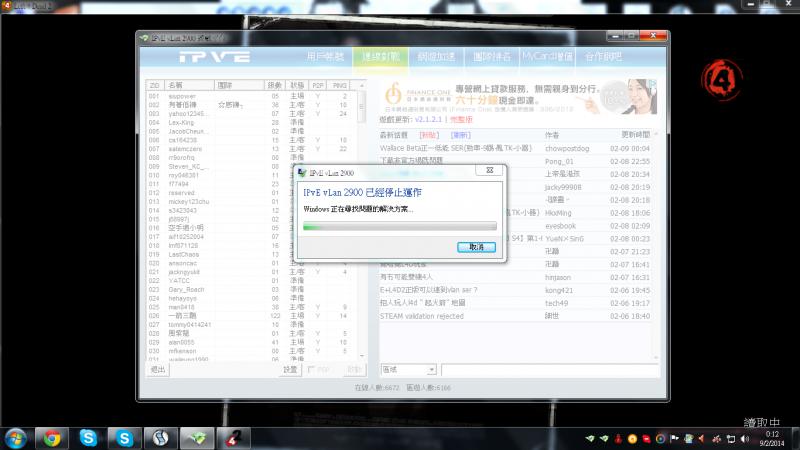This screenshot has width=800, height=450.
Task: Click the red 完整版 link
Action: coord(461,119)
